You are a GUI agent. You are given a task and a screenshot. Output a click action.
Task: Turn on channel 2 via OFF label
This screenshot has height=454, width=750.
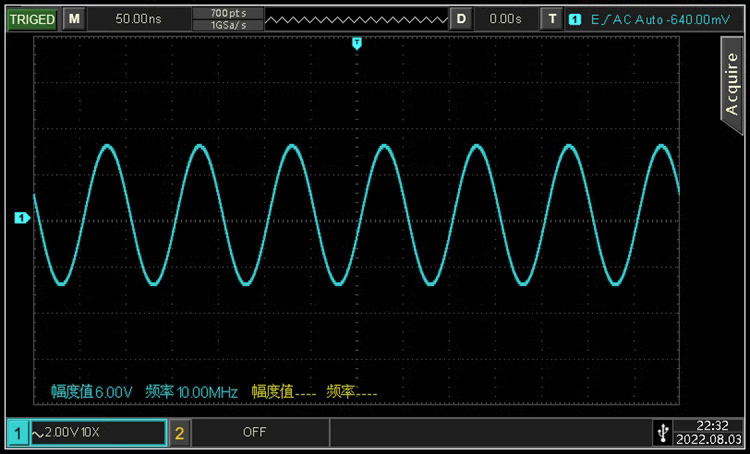click(x=255, y=432)
